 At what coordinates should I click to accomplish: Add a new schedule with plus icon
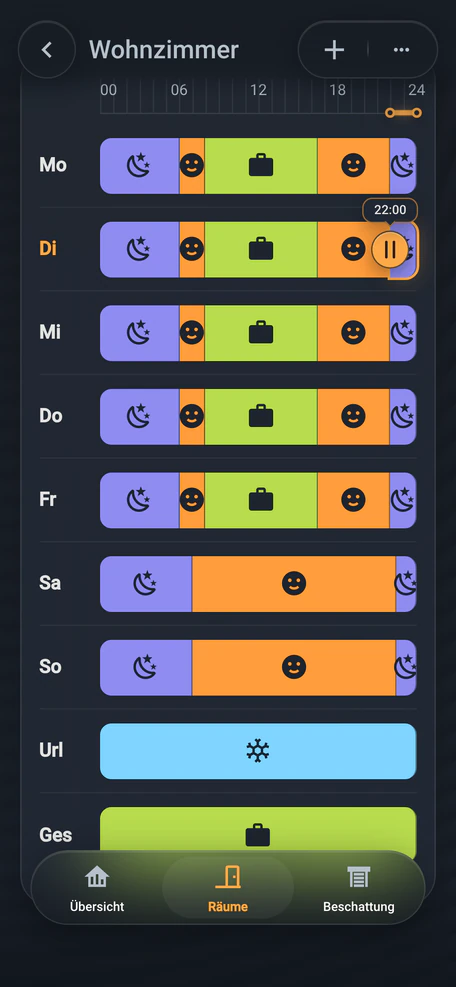click(x=334, y=50)
